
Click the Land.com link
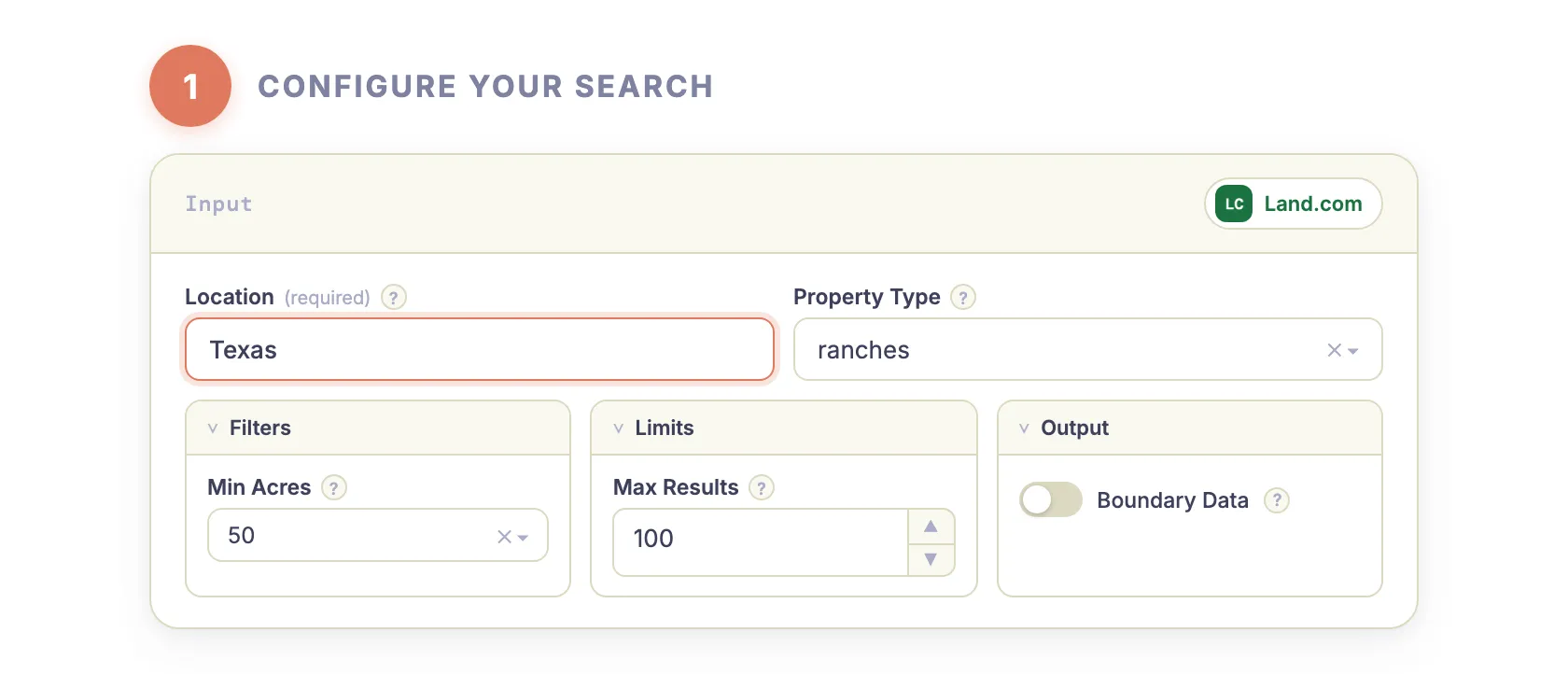coord(1313,204)
